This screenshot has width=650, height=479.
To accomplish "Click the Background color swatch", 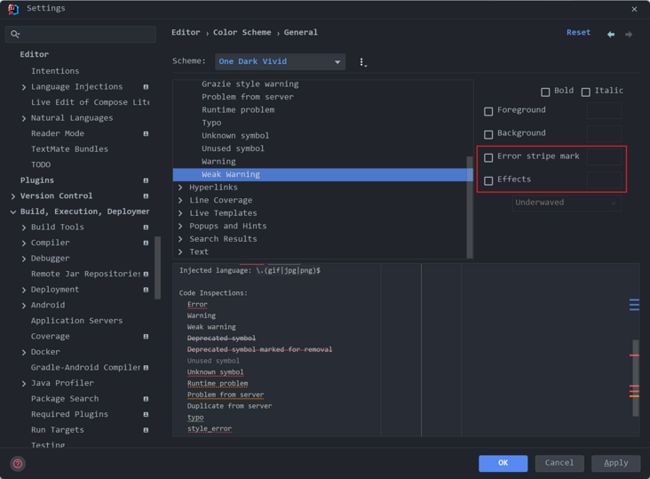I will [x=604, y=133].
